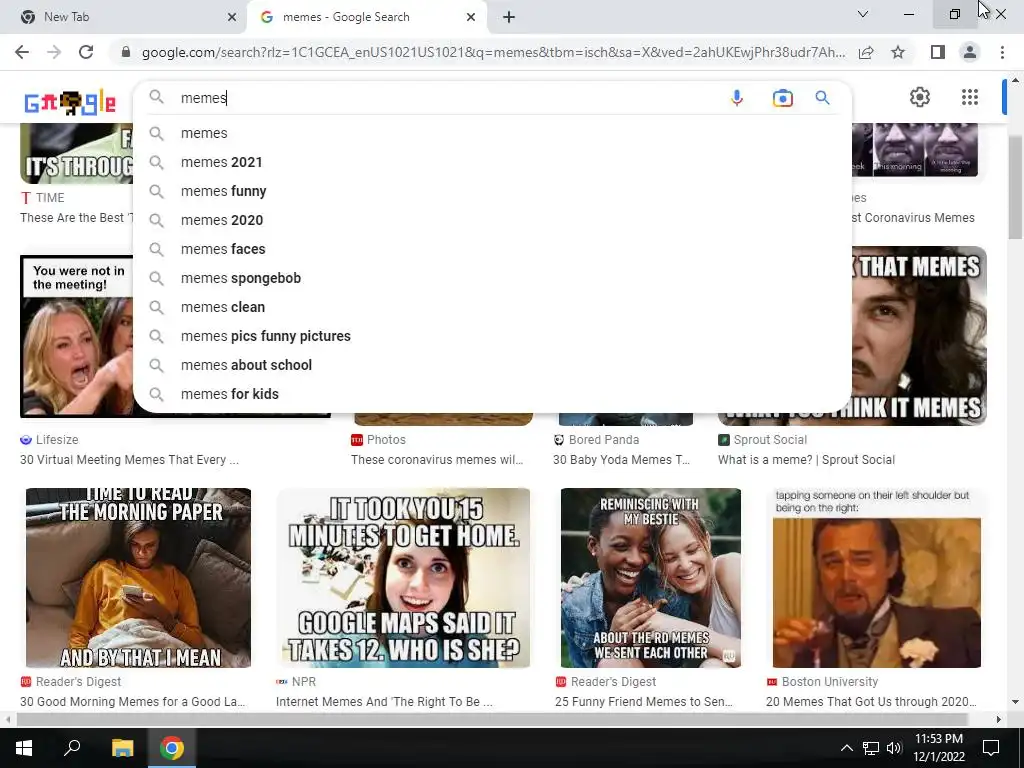This screenshot has width=1024, height=768.
Task: Open NPR 'Internet Memes And The Right' link
Action: (384, 702)
